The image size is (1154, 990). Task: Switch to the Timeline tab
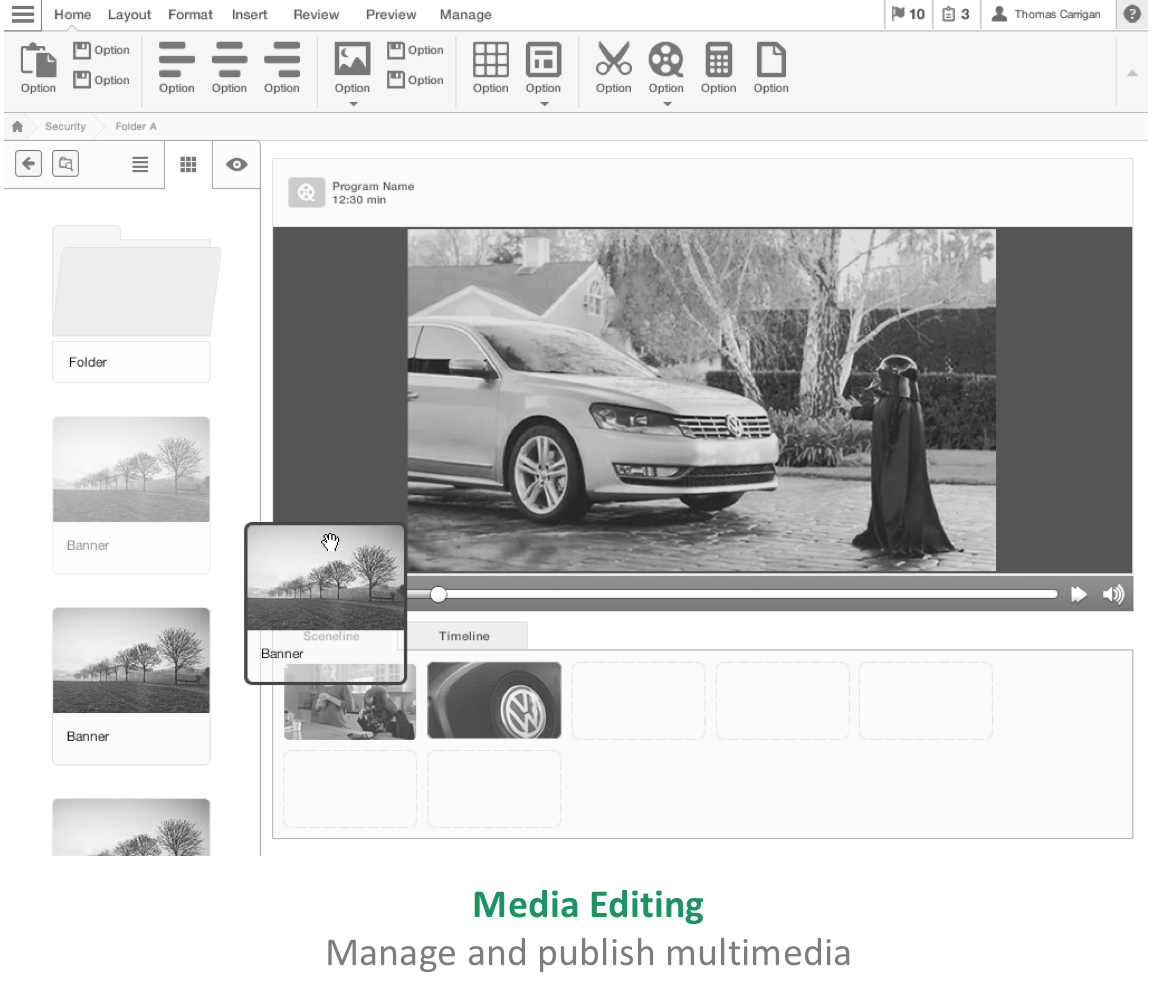tap(464, 636)
